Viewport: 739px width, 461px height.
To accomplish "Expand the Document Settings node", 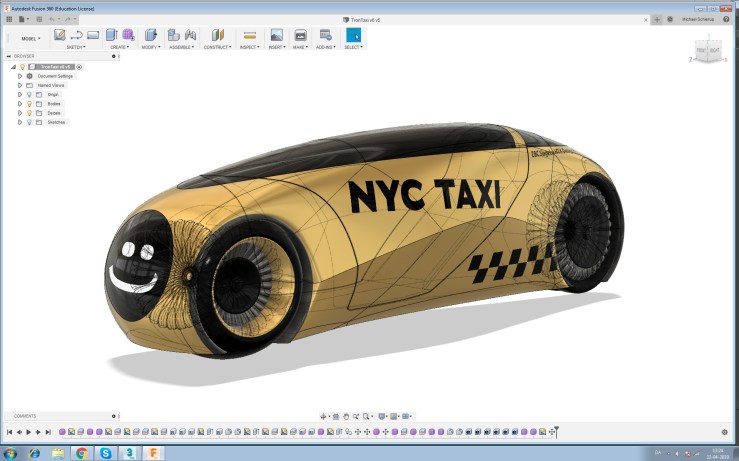I will [x=20, y=76].
